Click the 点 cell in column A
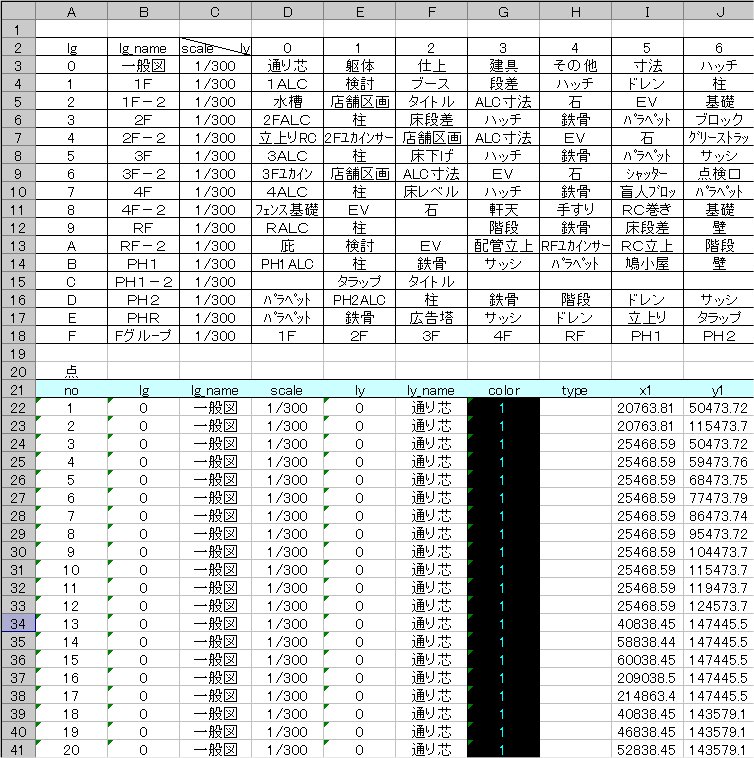Image resolution: width=754 pixels, height=758 pixels. pos(71,371)
